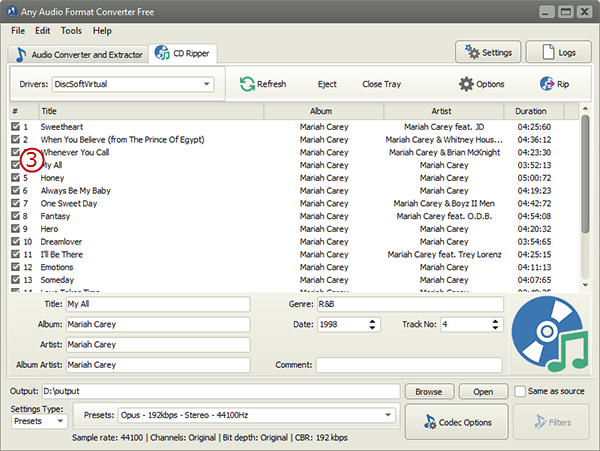Increase the Date year value
The width and height of the screenshot is (600, 451).
pos(372,321)
